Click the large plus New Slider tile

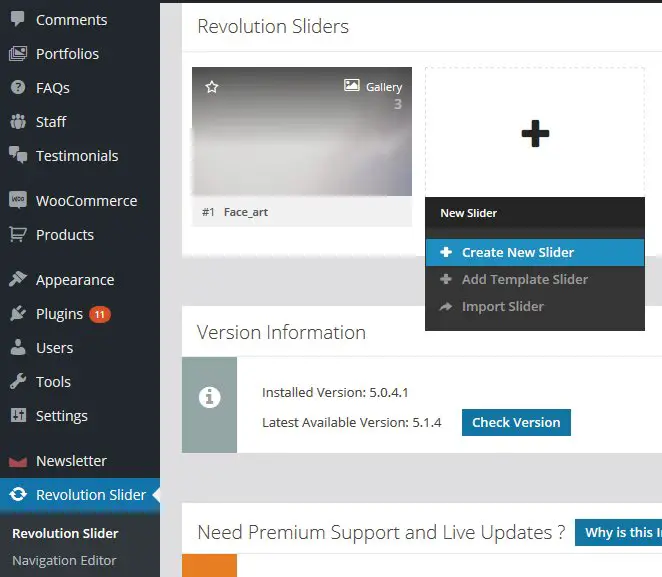point(535,133)
